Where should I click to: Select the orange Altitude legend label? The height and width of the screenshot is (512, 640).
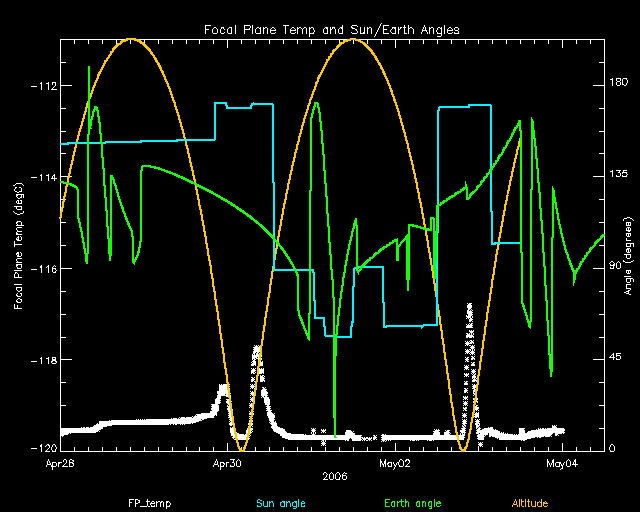[x=536, y=503]
